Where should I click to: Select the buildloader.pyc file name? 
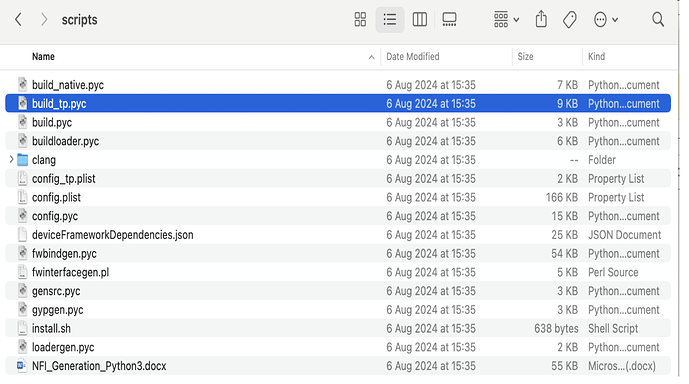[65, 141]
